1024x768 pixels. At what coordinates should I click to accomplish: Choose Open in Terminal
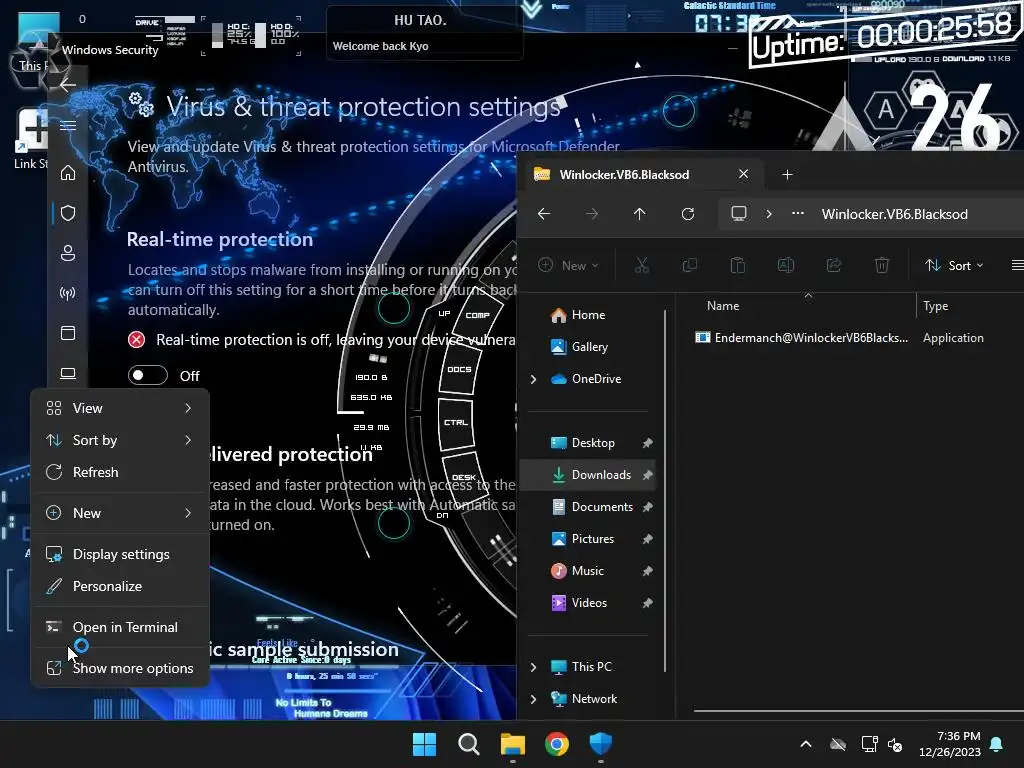[120, 628]
